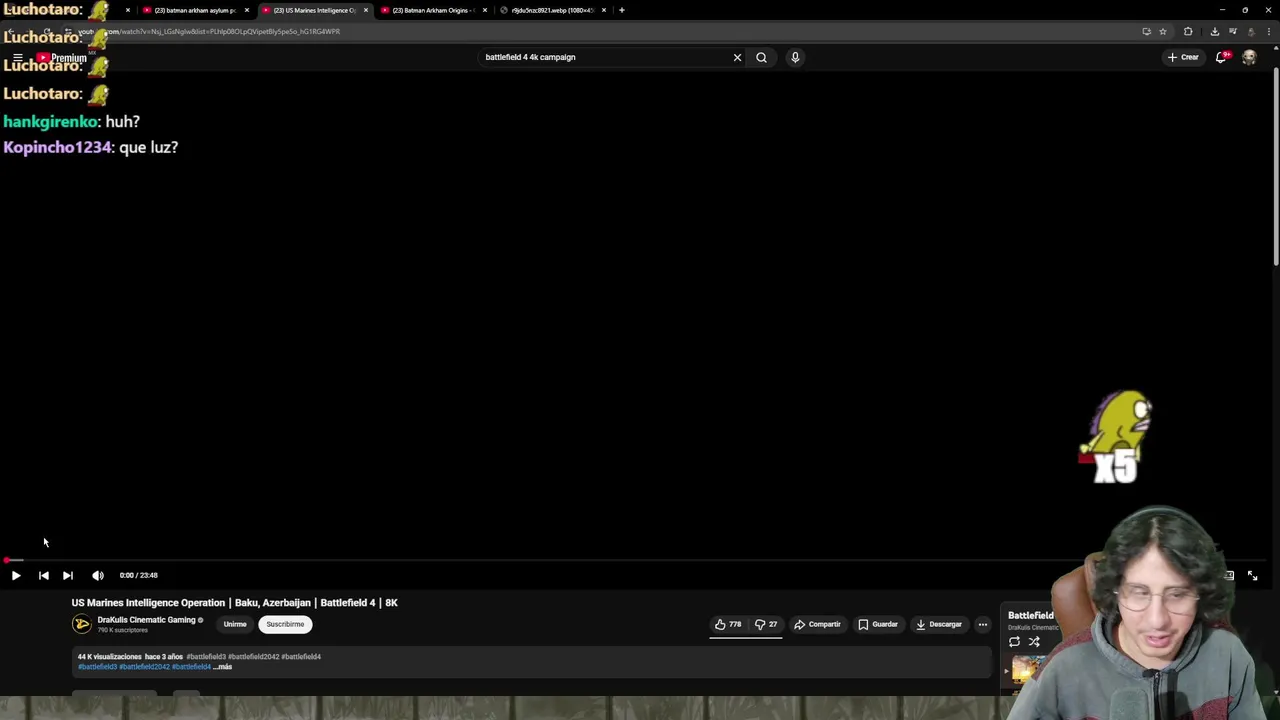Open DraKulis Cinematic Gaming channel avatar
The width and height of the screenshot is (1280, 720).
82,624
